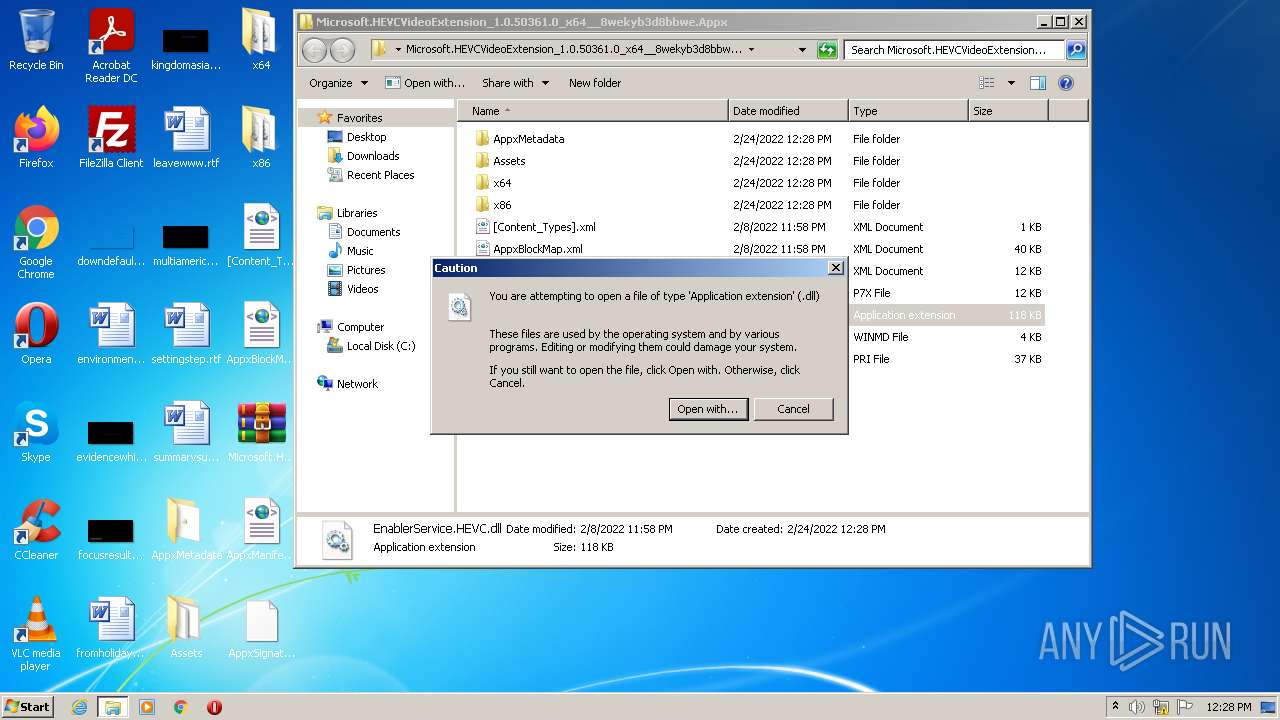1280x720 pixels.
Task: Open settingstep.rtf desktop file
Action: click(186, 334)
